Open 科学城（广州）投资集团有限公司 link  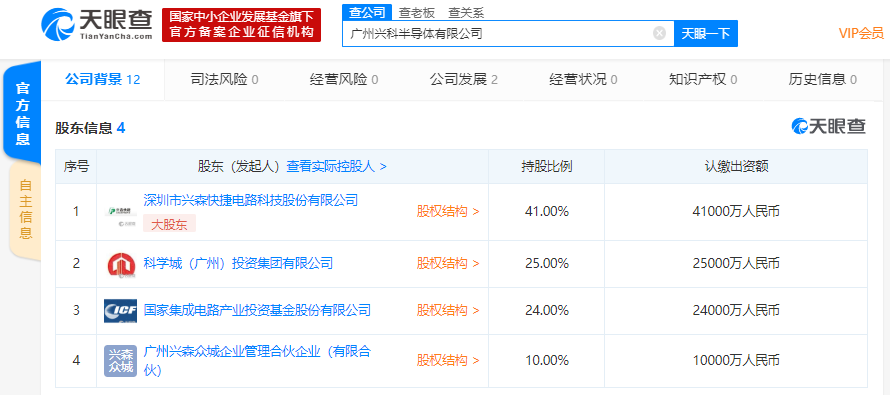pos(238,263)
